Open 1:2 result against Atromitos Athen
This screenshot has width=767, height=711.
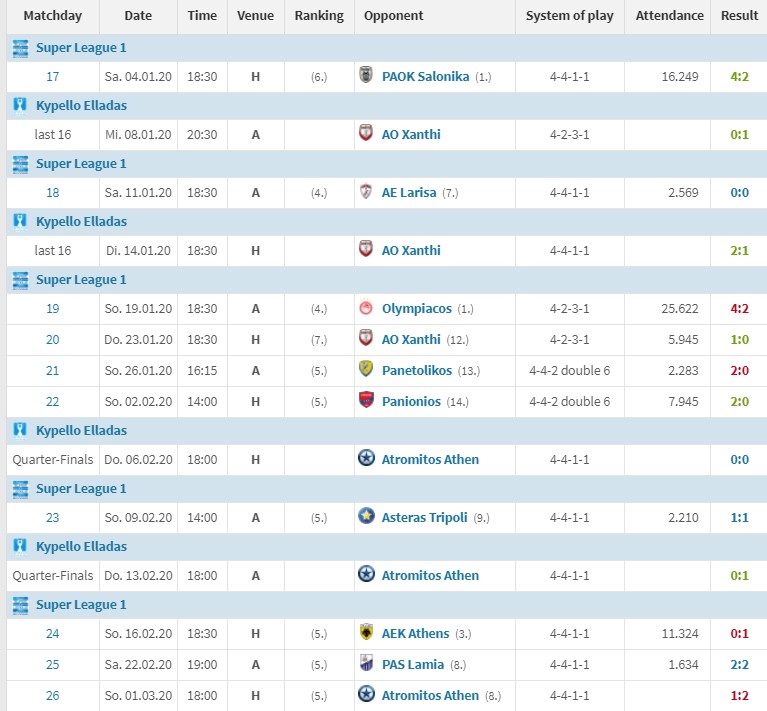[x=739, y=695]
